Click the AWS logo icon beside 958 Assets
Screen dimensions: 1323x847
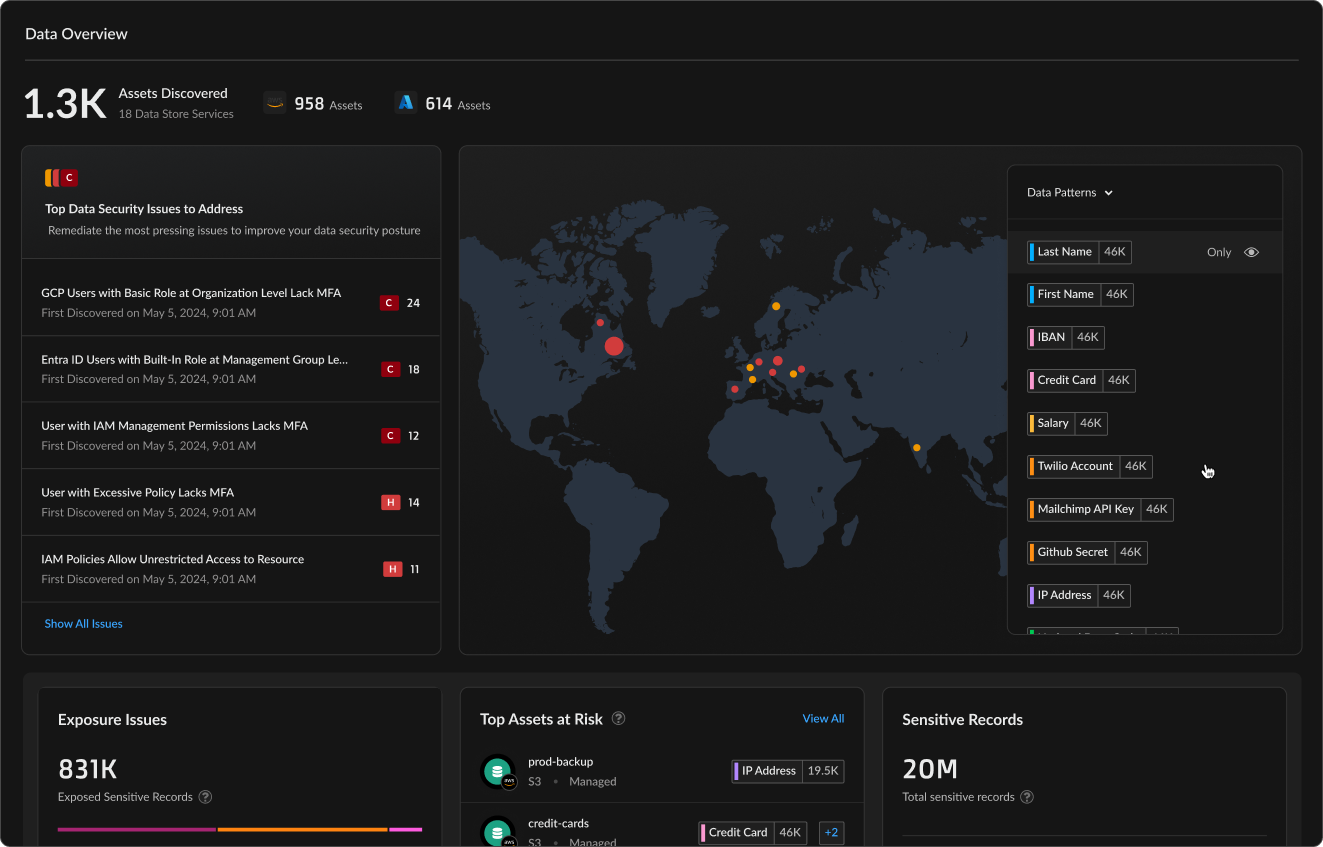(x=274, y=103)
